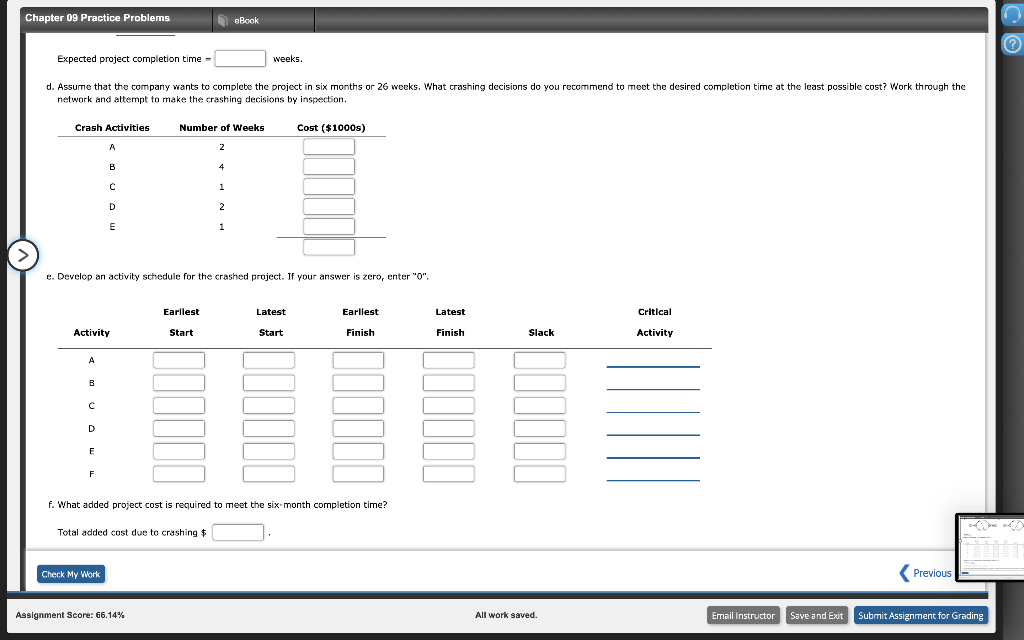This screenshot has width=1024, height=640.
Task: Select Earliest Start field for activity E
Action: click(x=179, y=451)
